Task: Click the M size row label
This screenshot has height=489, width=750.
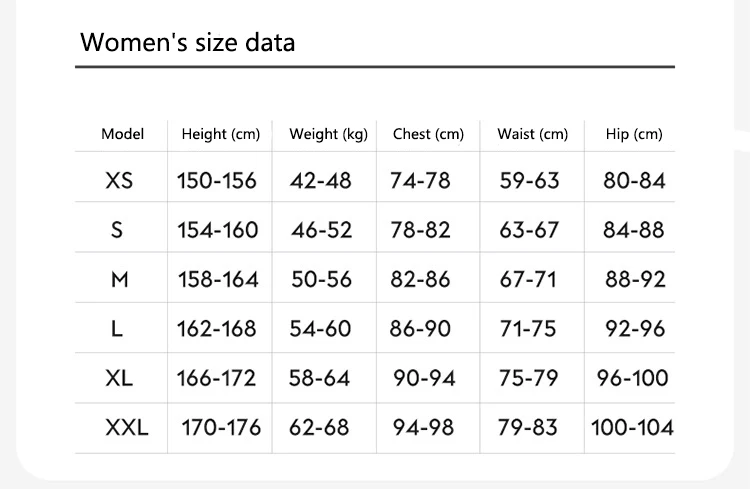Action: [119, 280]
